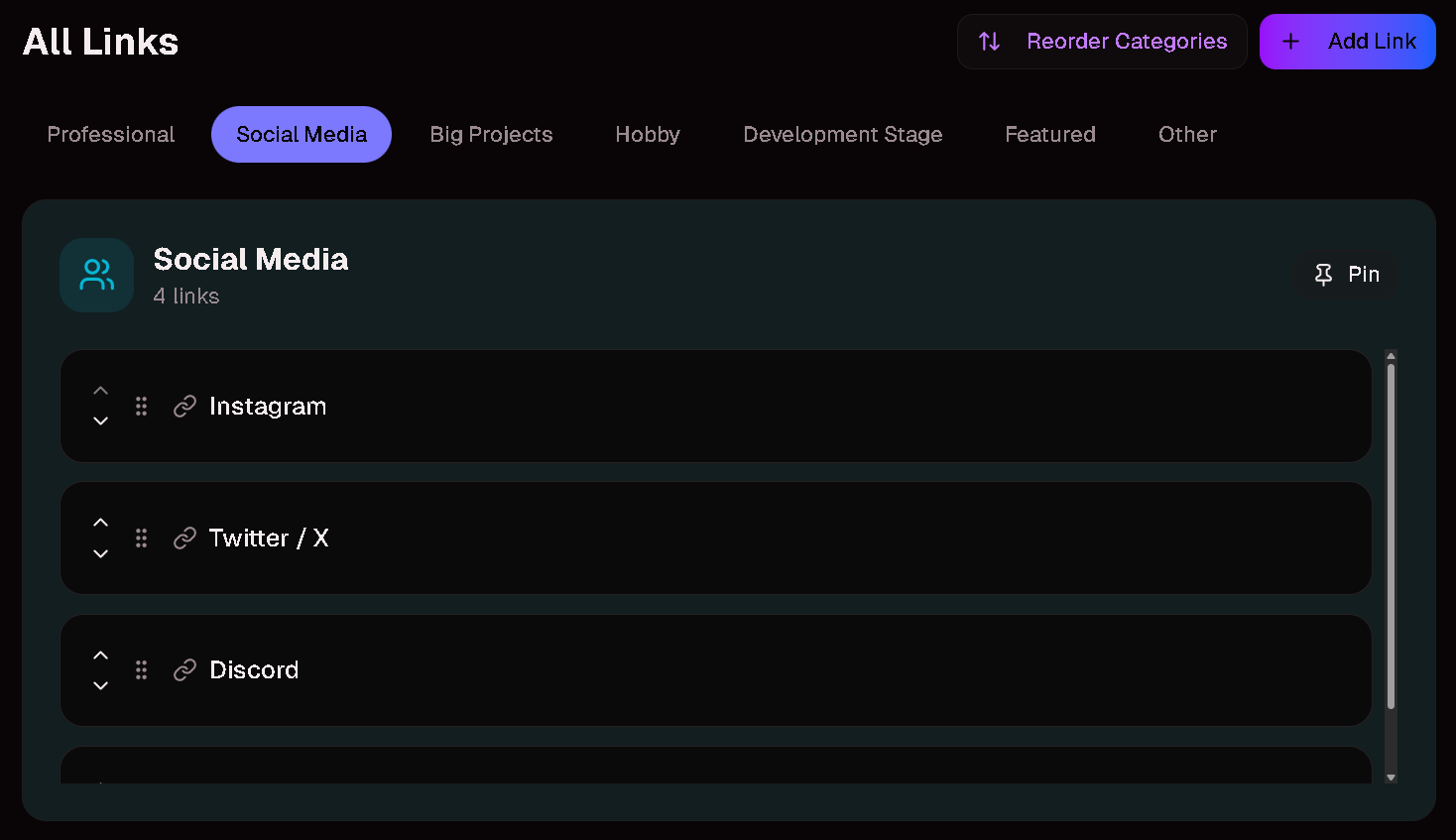The width and height of the screenshot is (1456, 840).
Task: Click the Social Media people icon
Action: pos(97,275)
